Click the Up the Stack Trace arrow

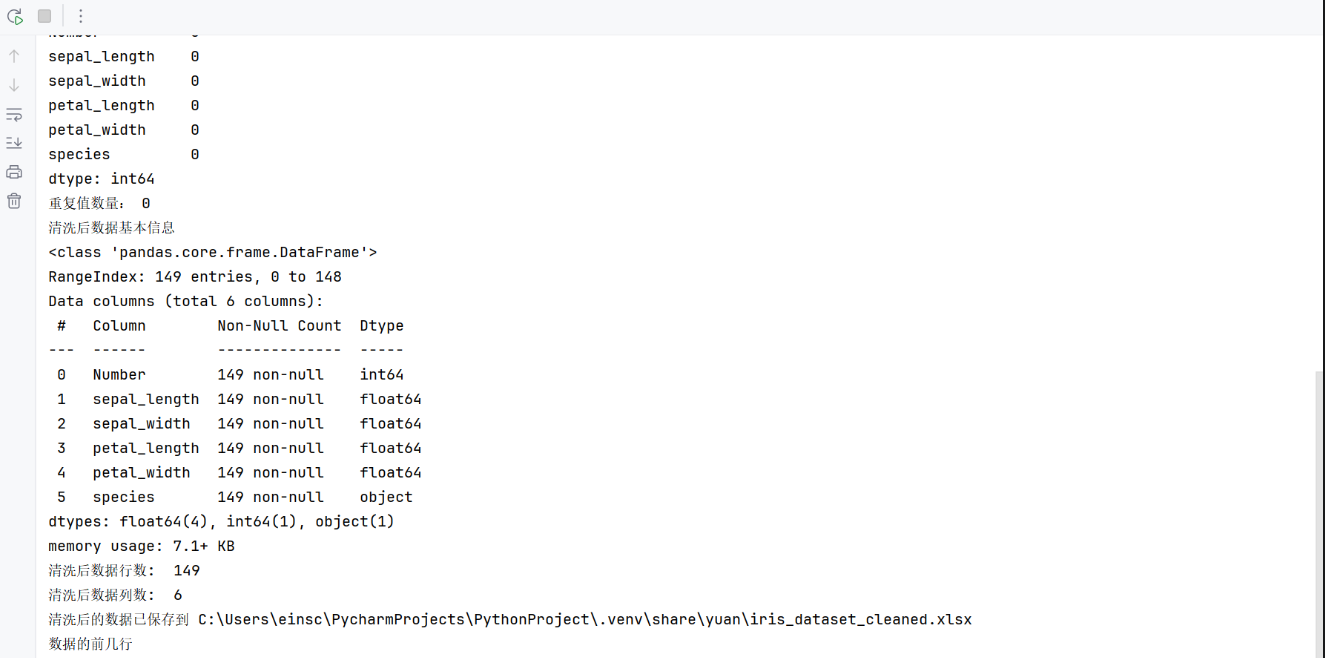[14, 56]
